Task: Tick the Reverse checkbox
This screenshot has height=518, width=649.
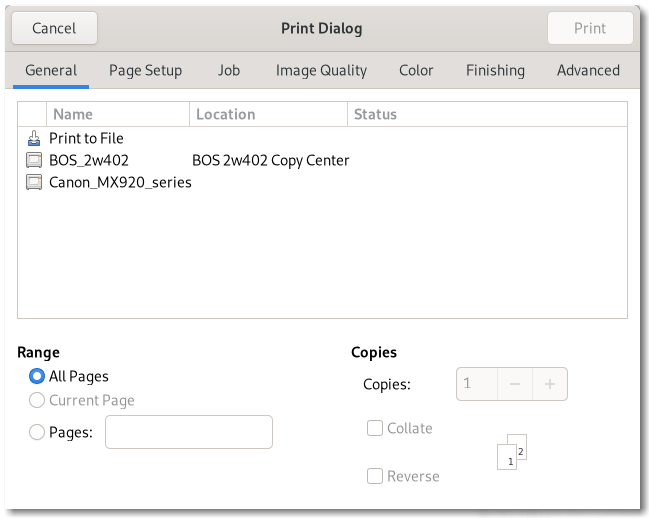Action: pos(375,476)
